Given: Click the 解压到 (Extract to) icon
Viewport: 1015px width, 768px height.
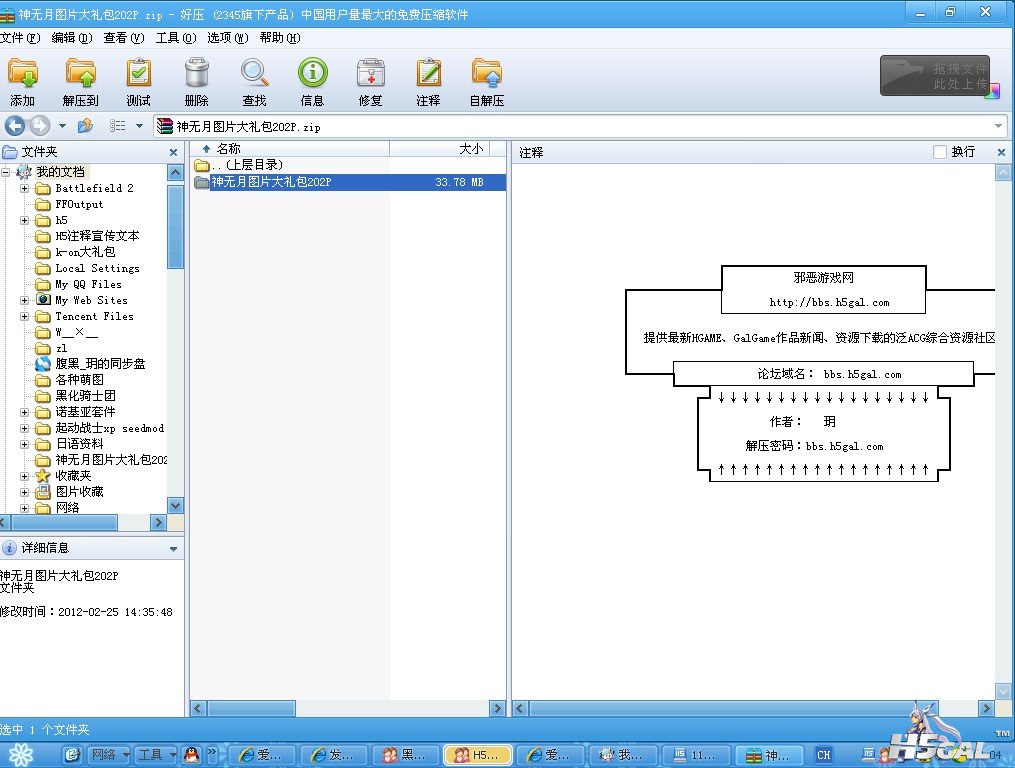Looking at the screenshot, I should pyautogui.click(x=80, y=74).
